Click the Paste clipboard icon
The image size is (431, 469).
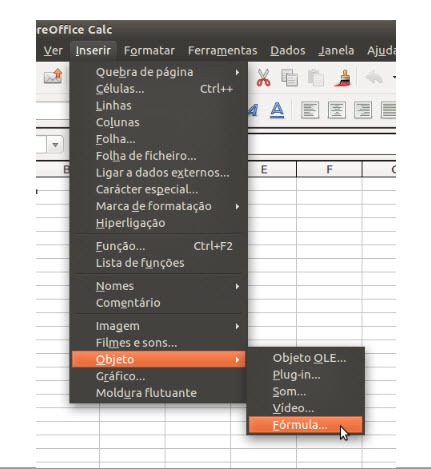pos(315,78)
